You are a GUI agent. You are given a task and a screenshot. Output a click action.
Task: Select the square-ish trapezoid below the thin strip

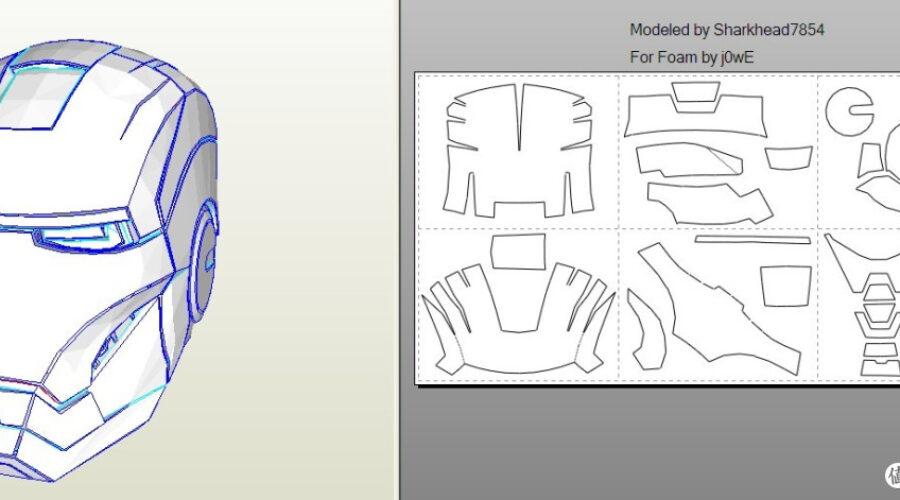(x=786, y=286)
